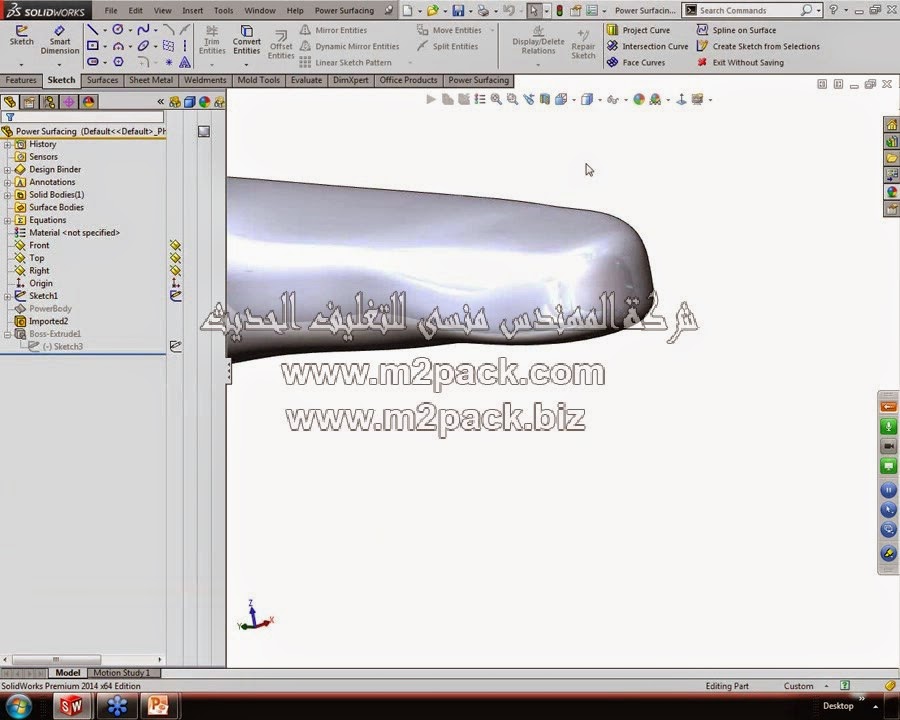Open Appearances tab in task pane

point(891,192)
